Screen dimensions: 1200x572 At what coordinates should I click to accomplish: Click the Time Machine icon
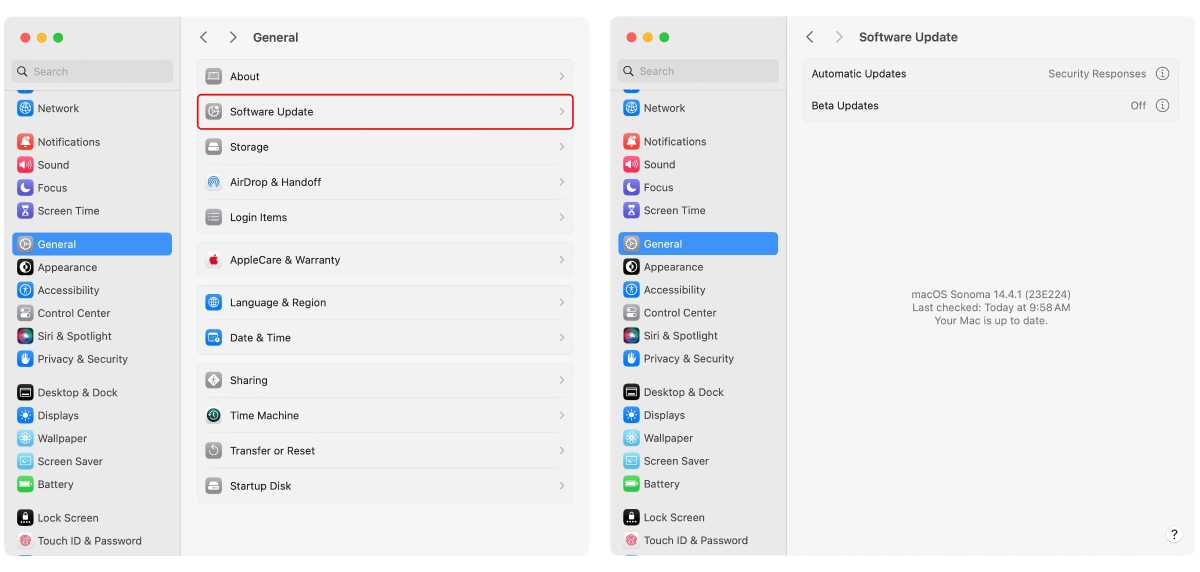[213, 415]
